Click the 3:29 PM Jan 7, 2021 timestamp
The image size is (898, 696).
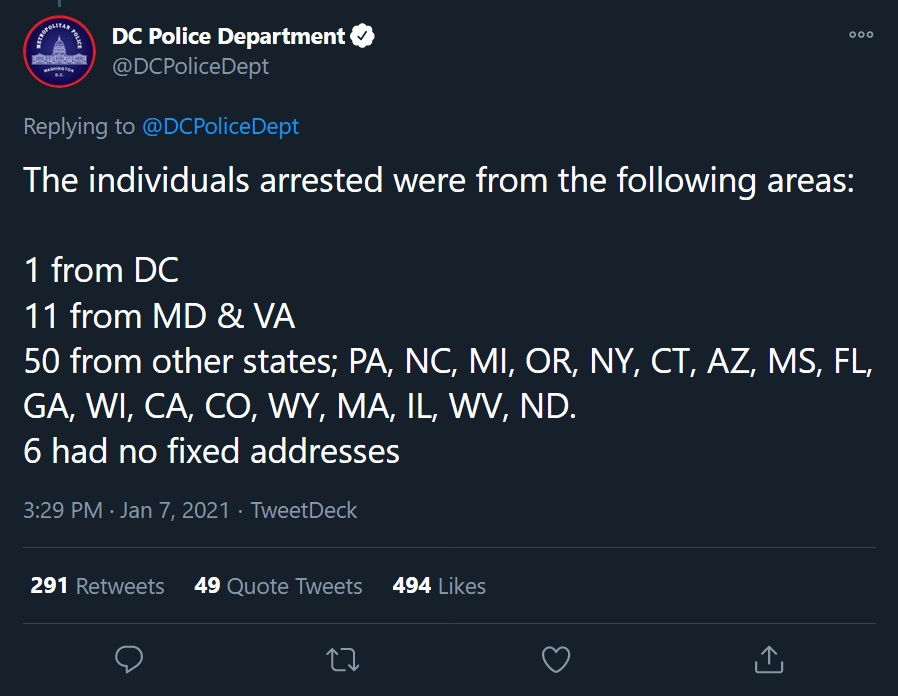pos(127,510)
